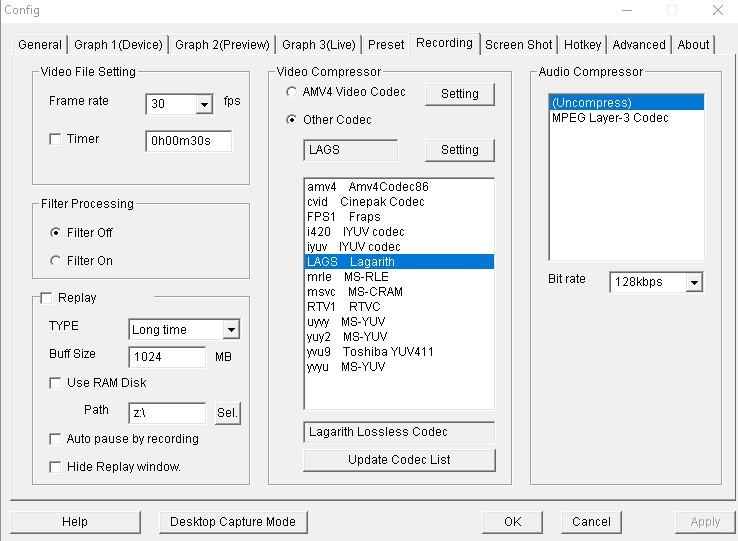Select i420 IYUV codec entry
The height and width of the screenshot is (541, 738).
(x=399, y=232)
